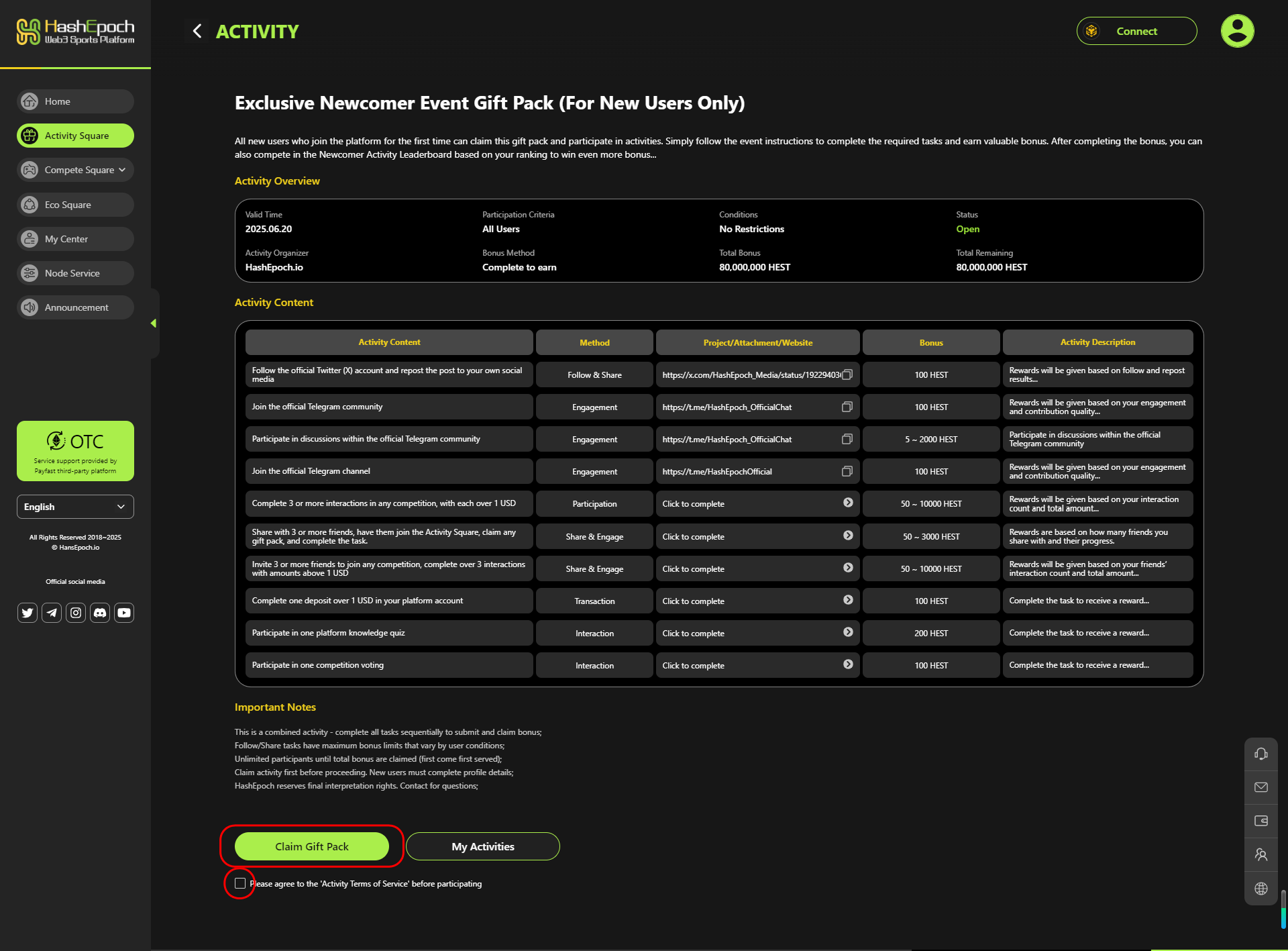The image size is (1288, 951).
Task: Open Node Service in the sidebar
Action: [75, 273]
